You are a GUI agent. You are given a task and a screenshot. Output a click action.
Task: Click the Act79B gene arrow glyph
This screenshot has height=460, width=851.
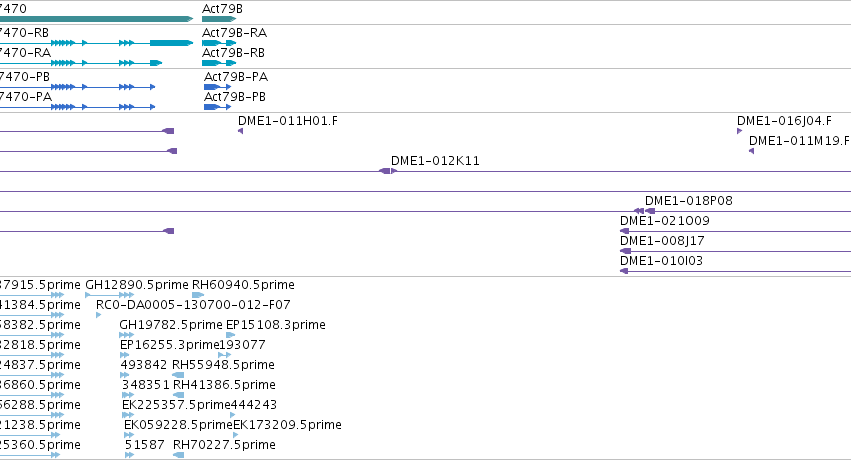tap(219, 19)
